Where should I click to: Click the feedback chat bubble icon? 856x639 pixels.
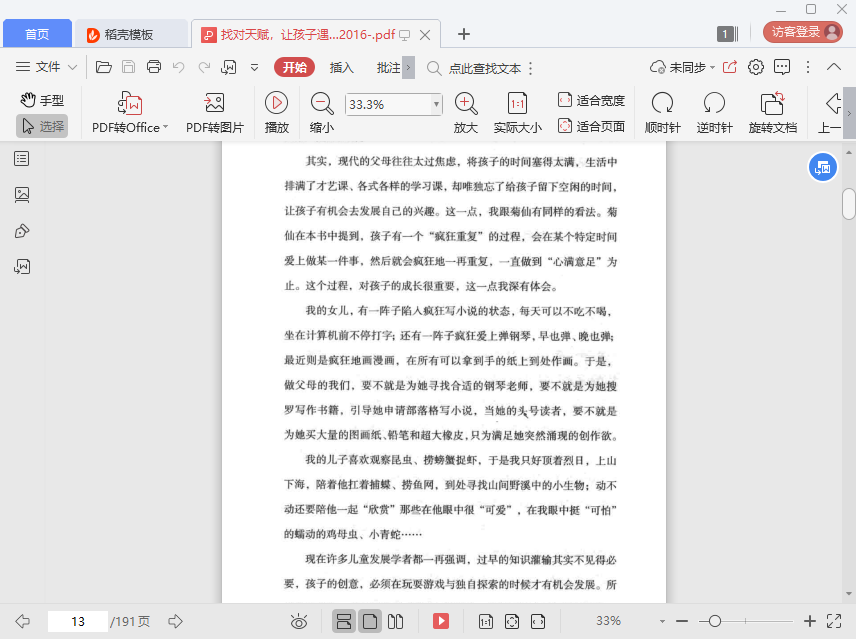pos(782,67)
